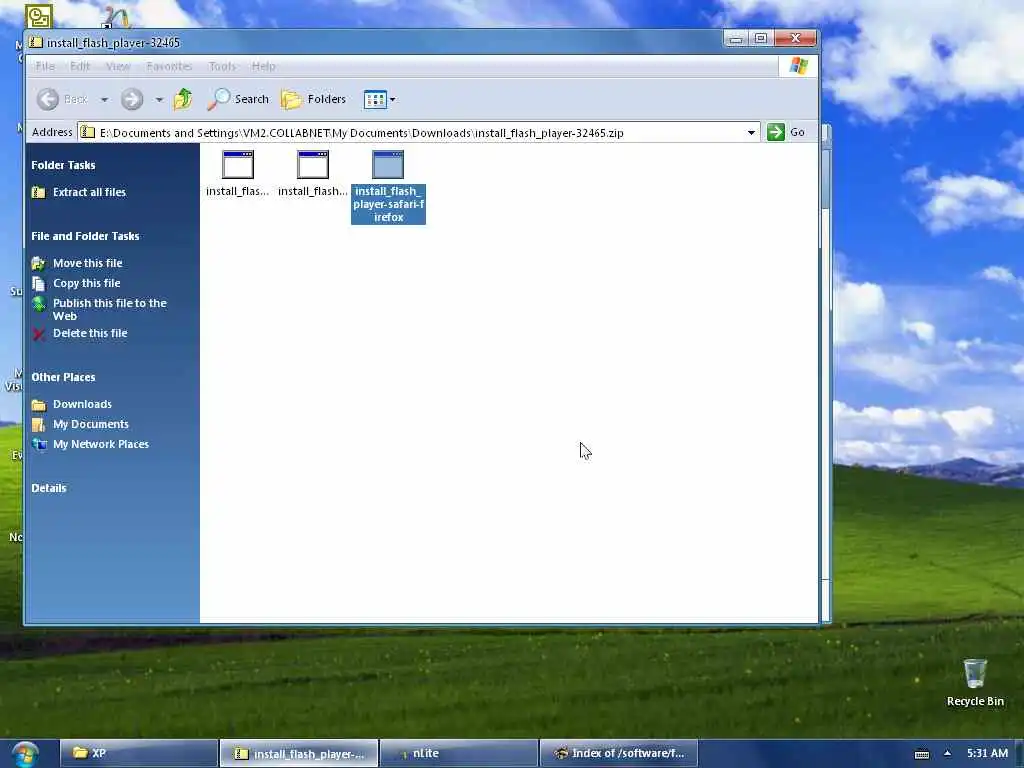
Task: Go up one folder level
Action: (183, 99)
